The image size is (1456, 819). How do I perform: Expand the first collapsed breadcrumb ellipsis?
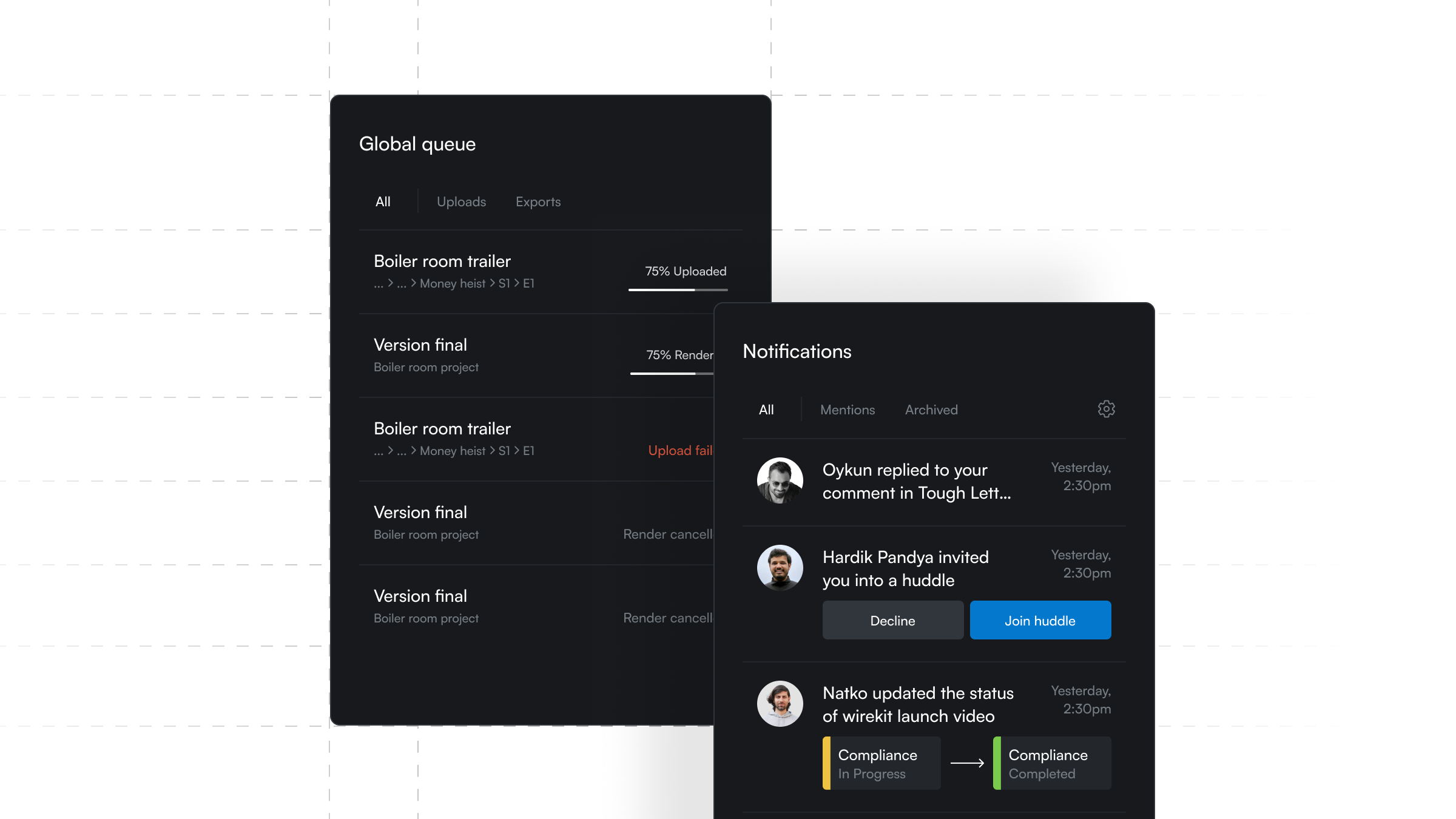coord(379,283)
